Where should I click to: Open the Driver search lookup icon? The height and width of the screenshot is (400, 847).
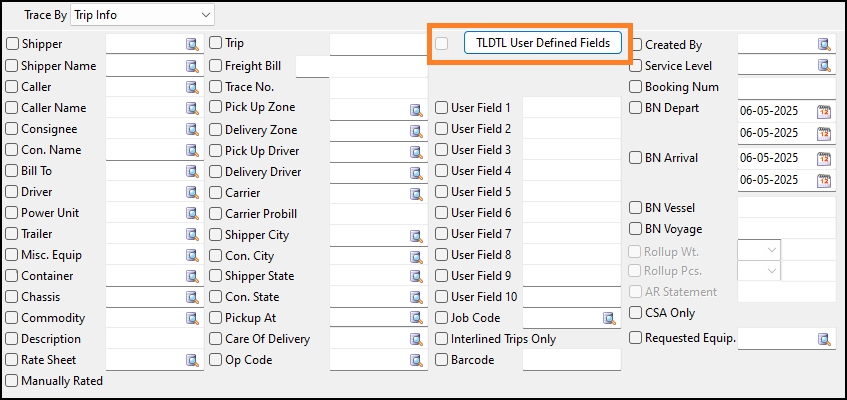192,192
